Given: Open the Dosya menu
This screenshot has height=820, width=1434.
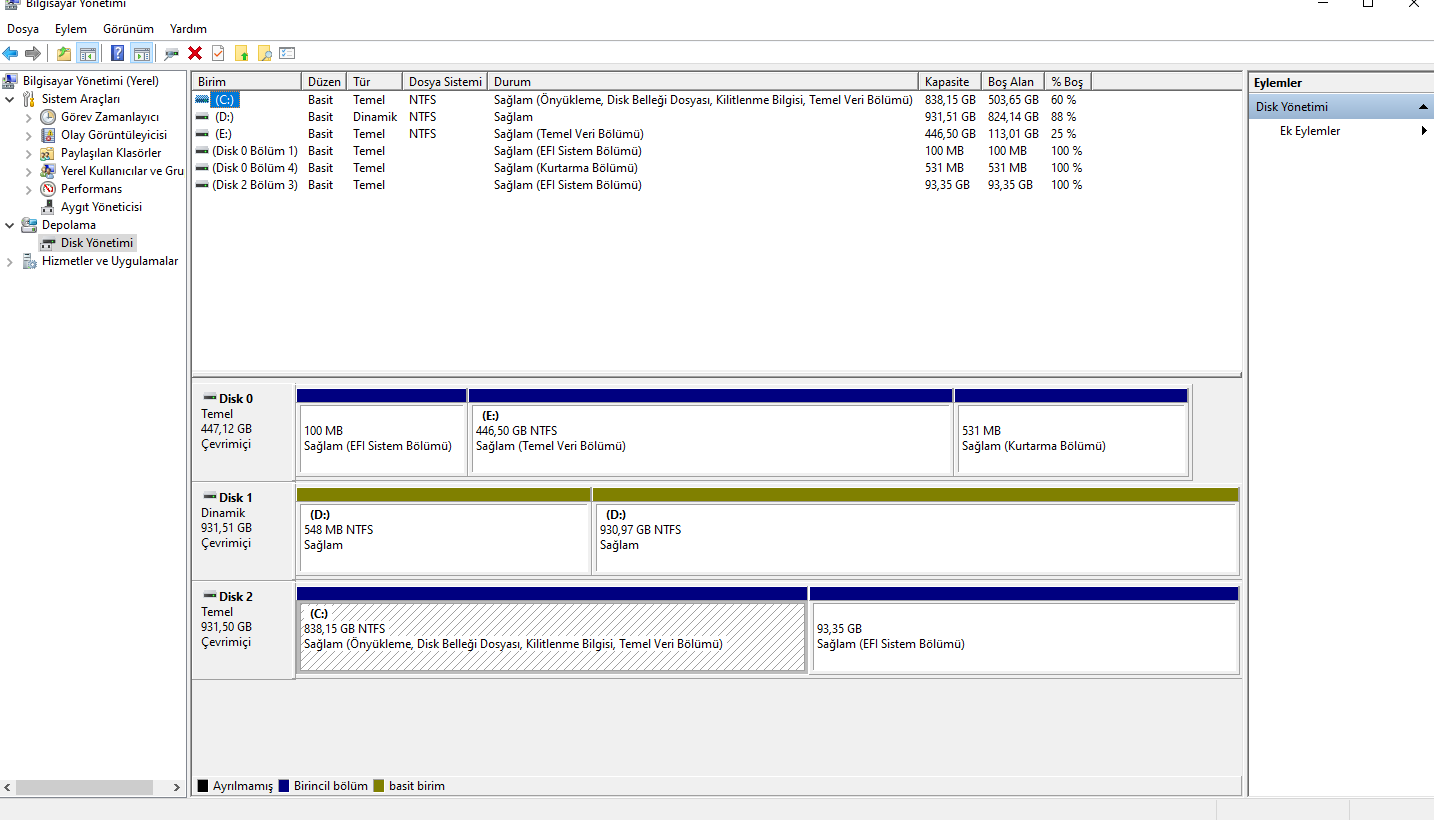Looking at the screenshot, I should [x=23, y=29].
